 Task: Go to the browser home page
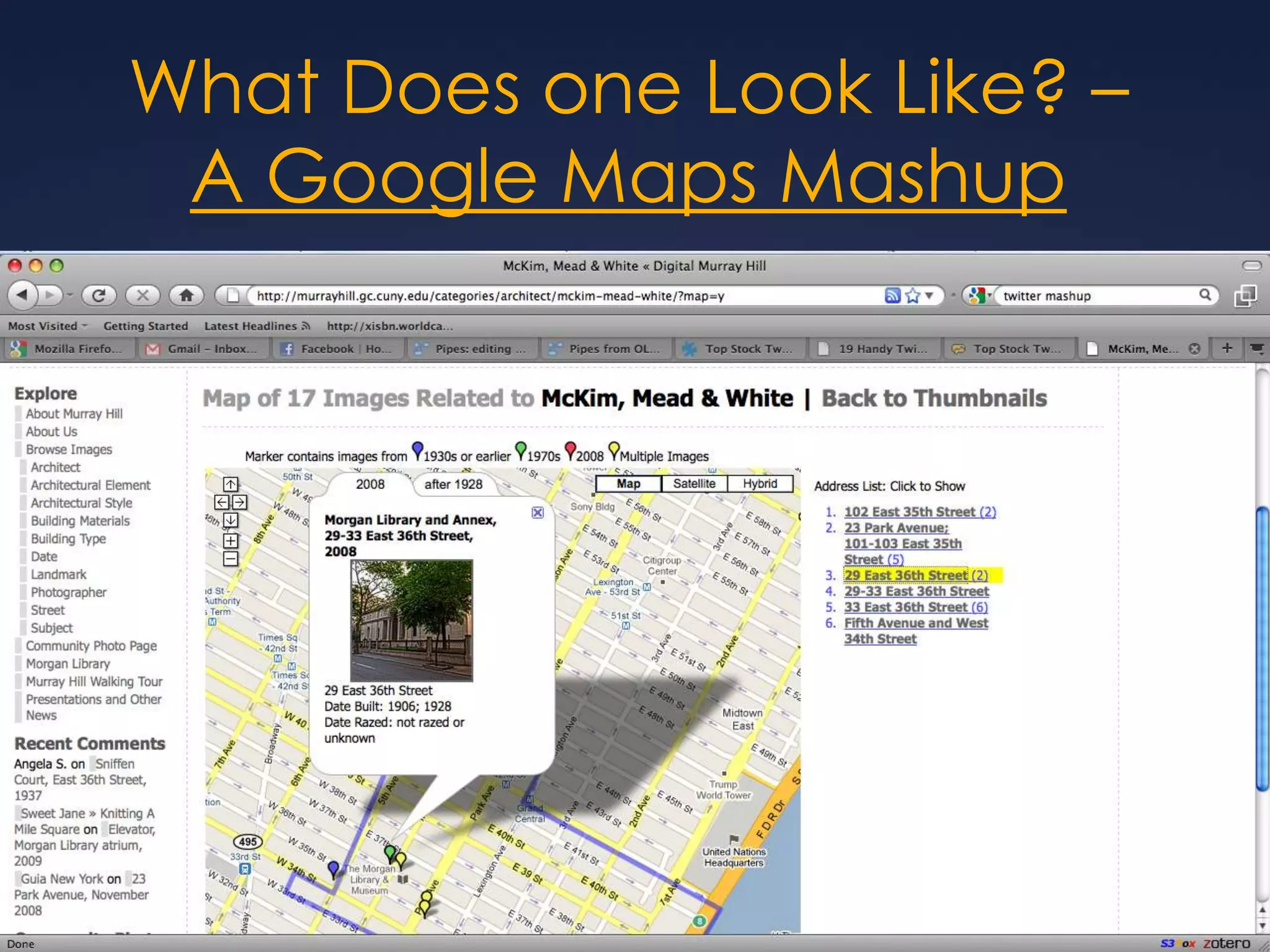186,295
